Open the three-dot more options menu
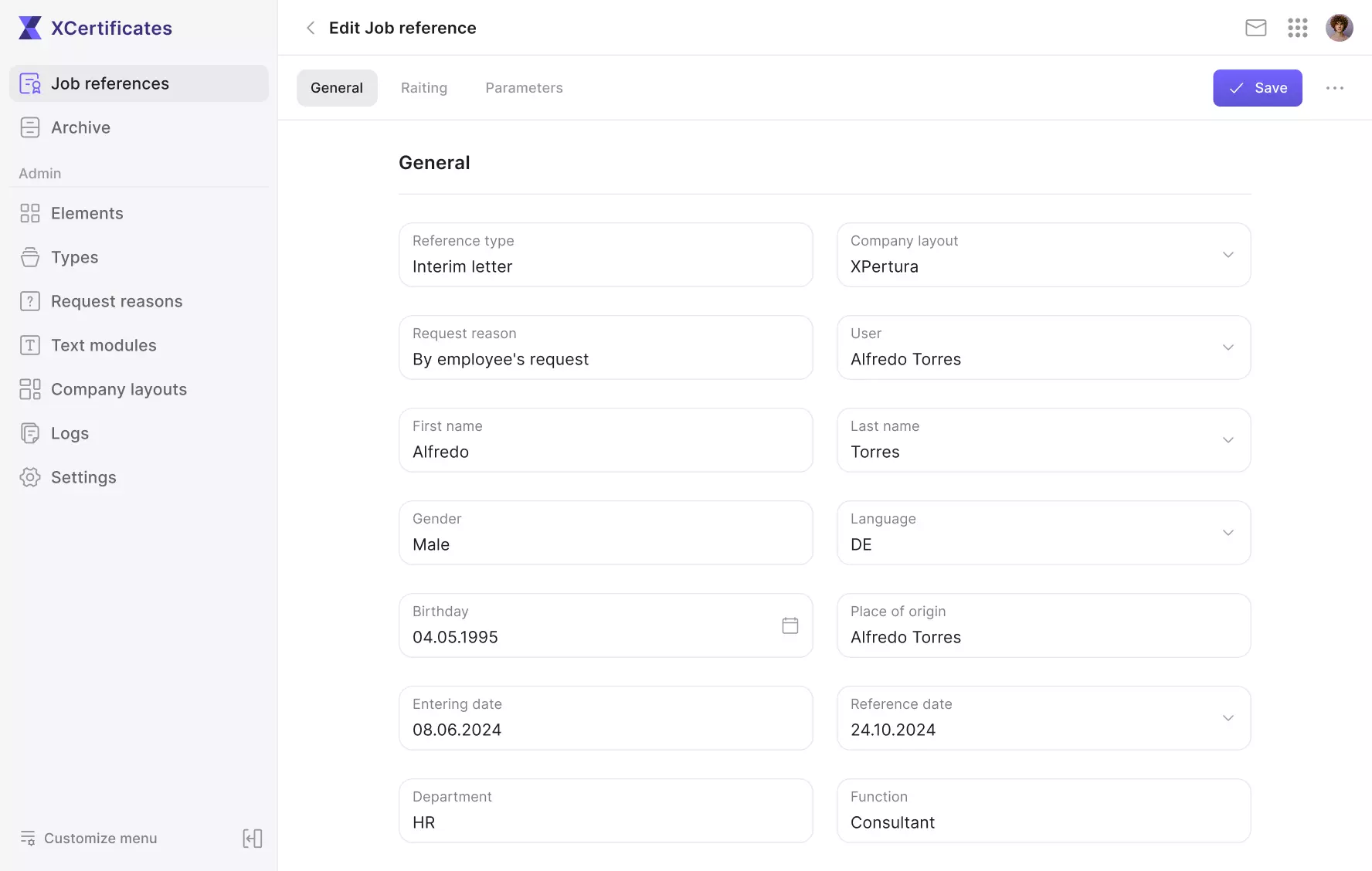The image size is (1372, 871). coord(1335,88)
